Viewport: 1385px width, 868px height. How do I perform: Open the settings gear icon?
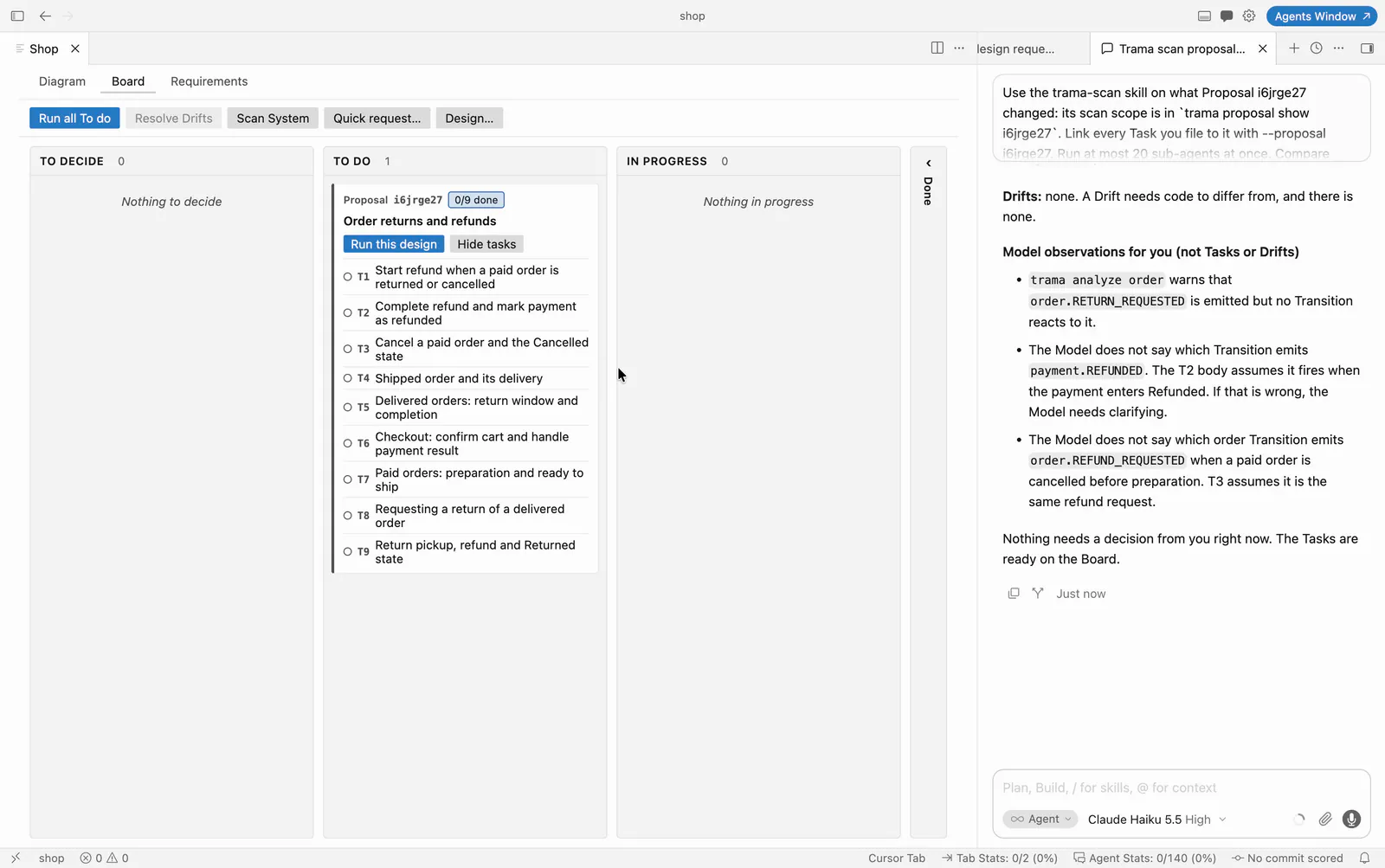(1249, 16)
